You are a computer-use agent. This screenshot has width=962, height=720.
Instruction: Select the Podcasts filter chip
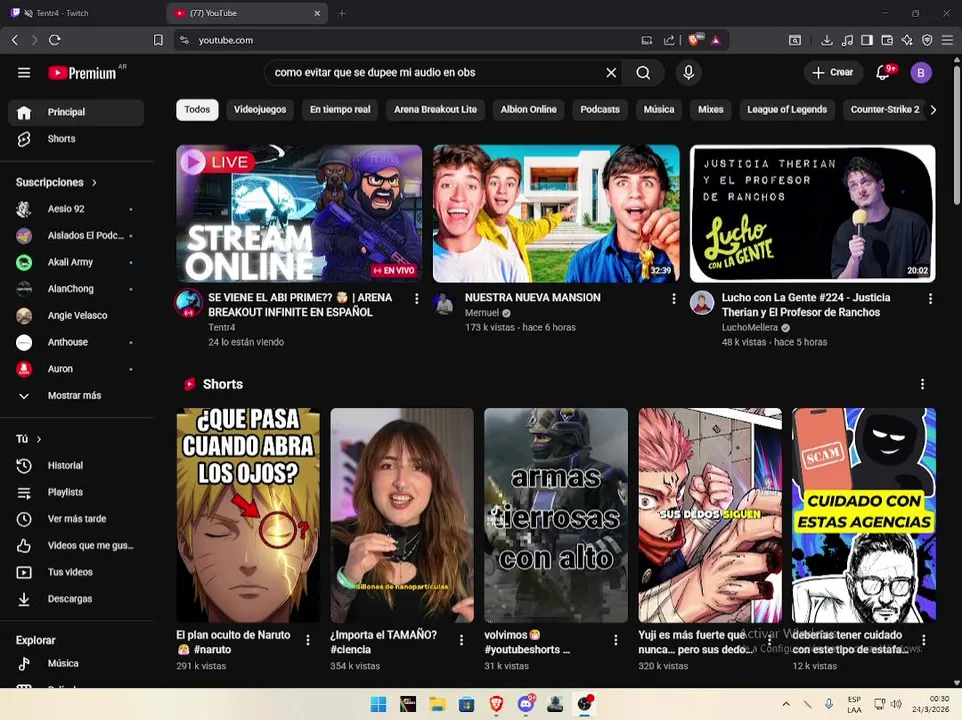pos(599,110)
